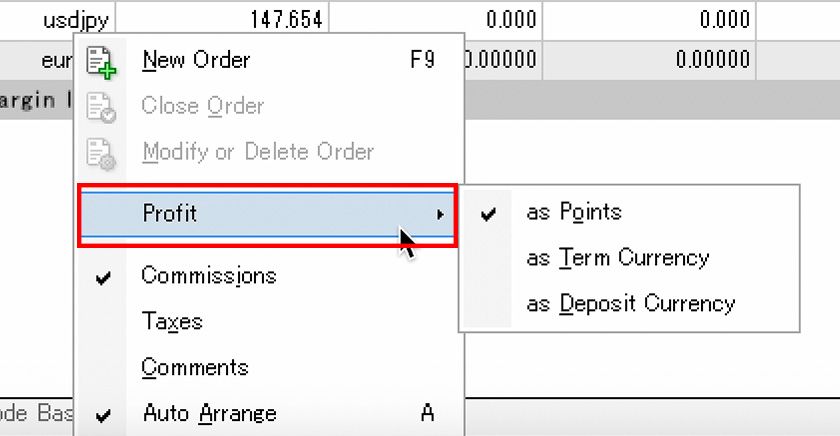Viewport: 840px width, 436px height.
Task: Choose Close Order from context menu
Action: (x=202, y=106)
